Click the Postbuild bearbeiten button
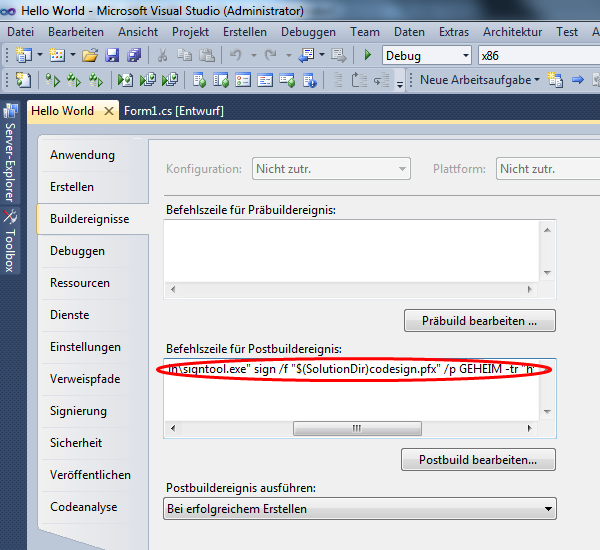Screen dimensions: 600x550 click(478, 460)
